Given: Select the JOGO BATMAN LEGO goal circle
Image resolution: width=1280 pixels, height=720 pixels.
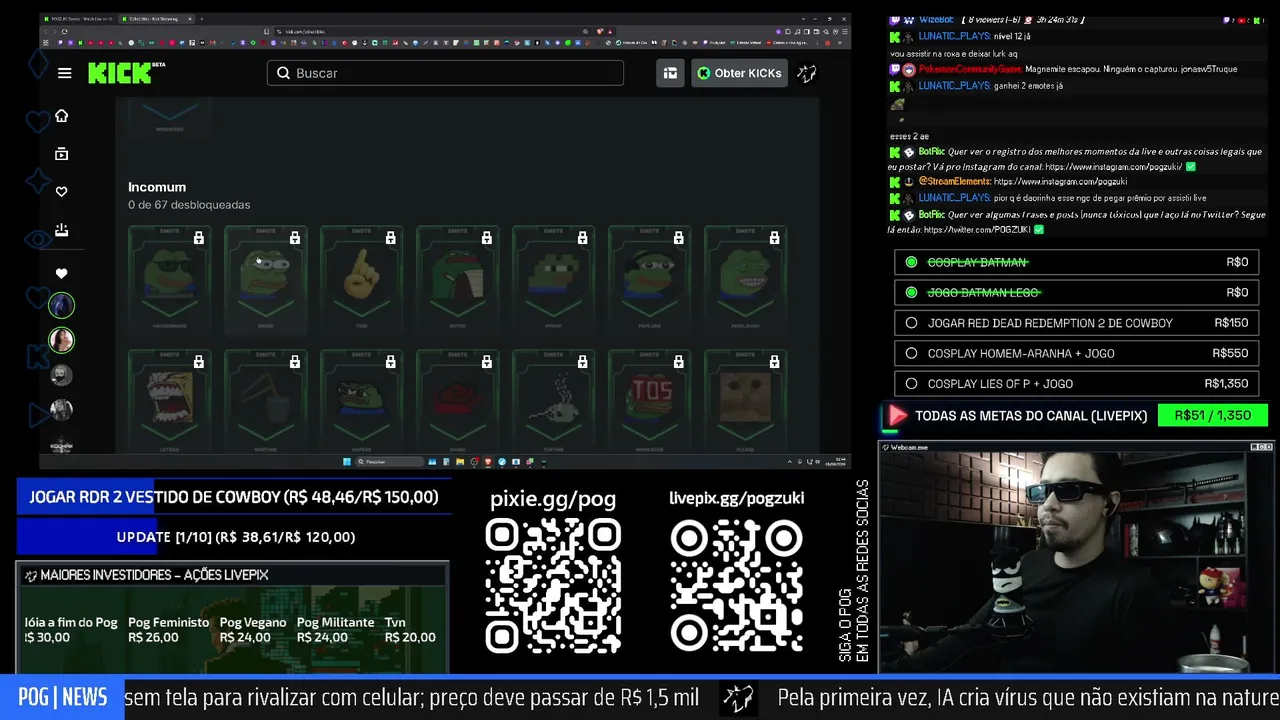Looking at the screenshot, I should 911,292.
